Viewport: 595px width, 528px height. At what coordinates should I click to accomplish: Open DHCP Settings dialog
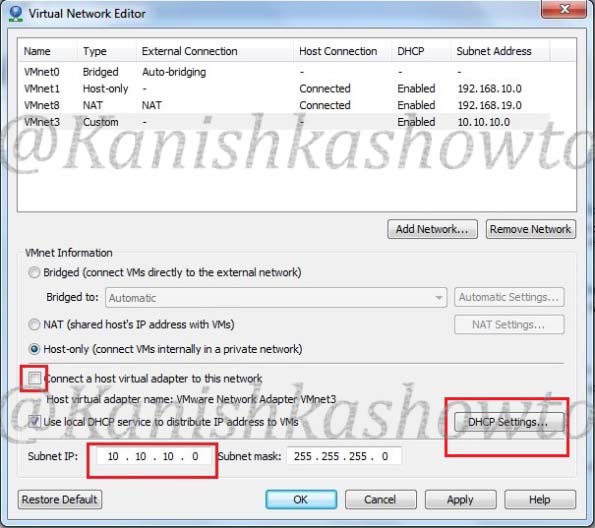click(508, 422)
